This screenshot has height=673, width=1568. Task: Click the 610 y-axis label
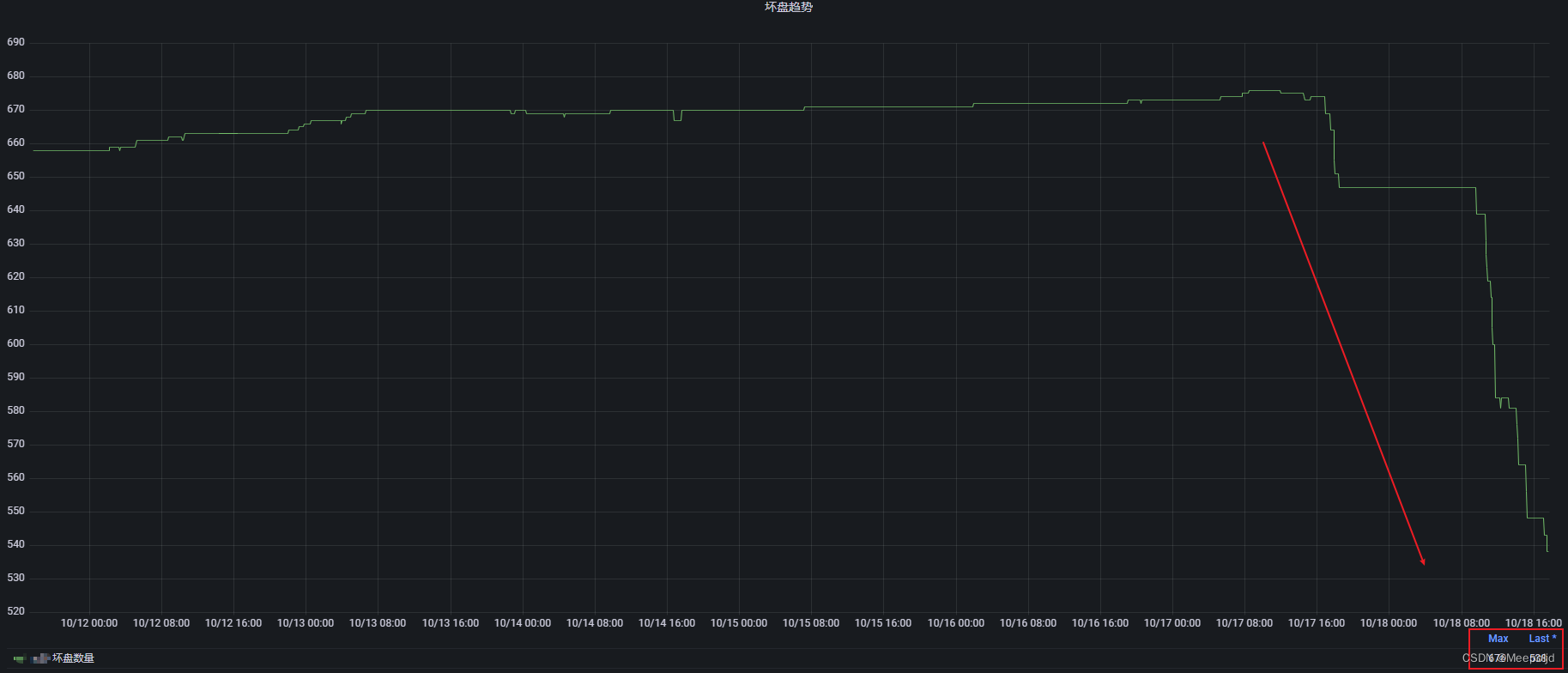15,310
